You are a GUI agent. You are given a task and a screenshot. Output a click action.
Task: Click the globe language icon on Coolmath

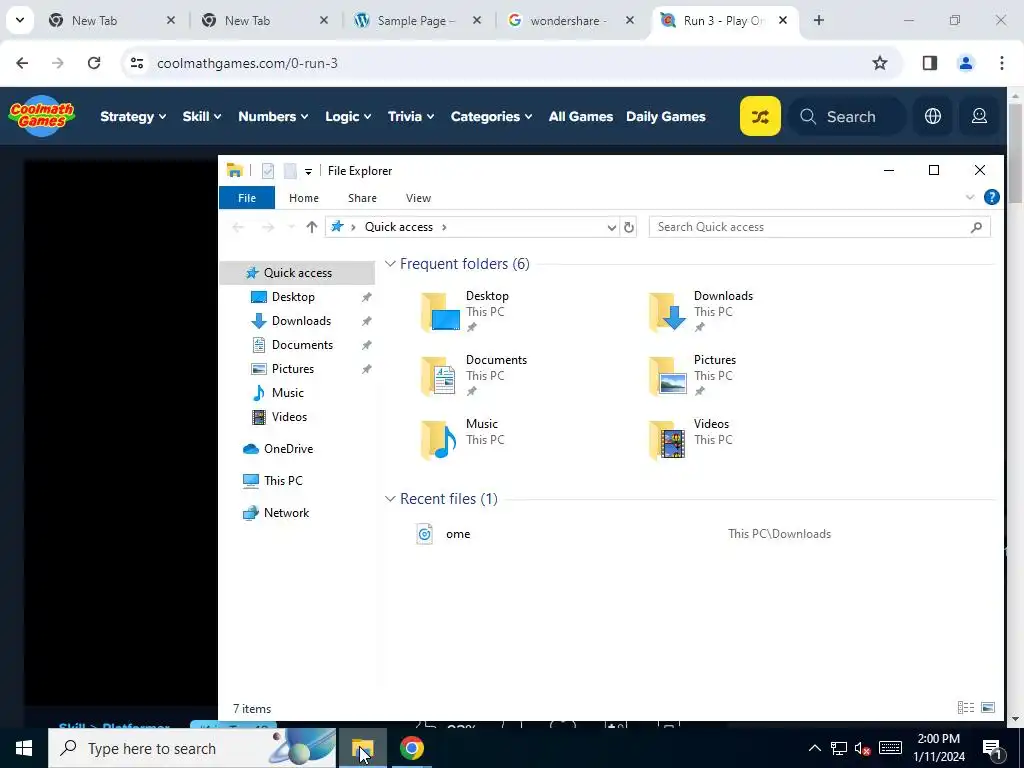point(933,116)
